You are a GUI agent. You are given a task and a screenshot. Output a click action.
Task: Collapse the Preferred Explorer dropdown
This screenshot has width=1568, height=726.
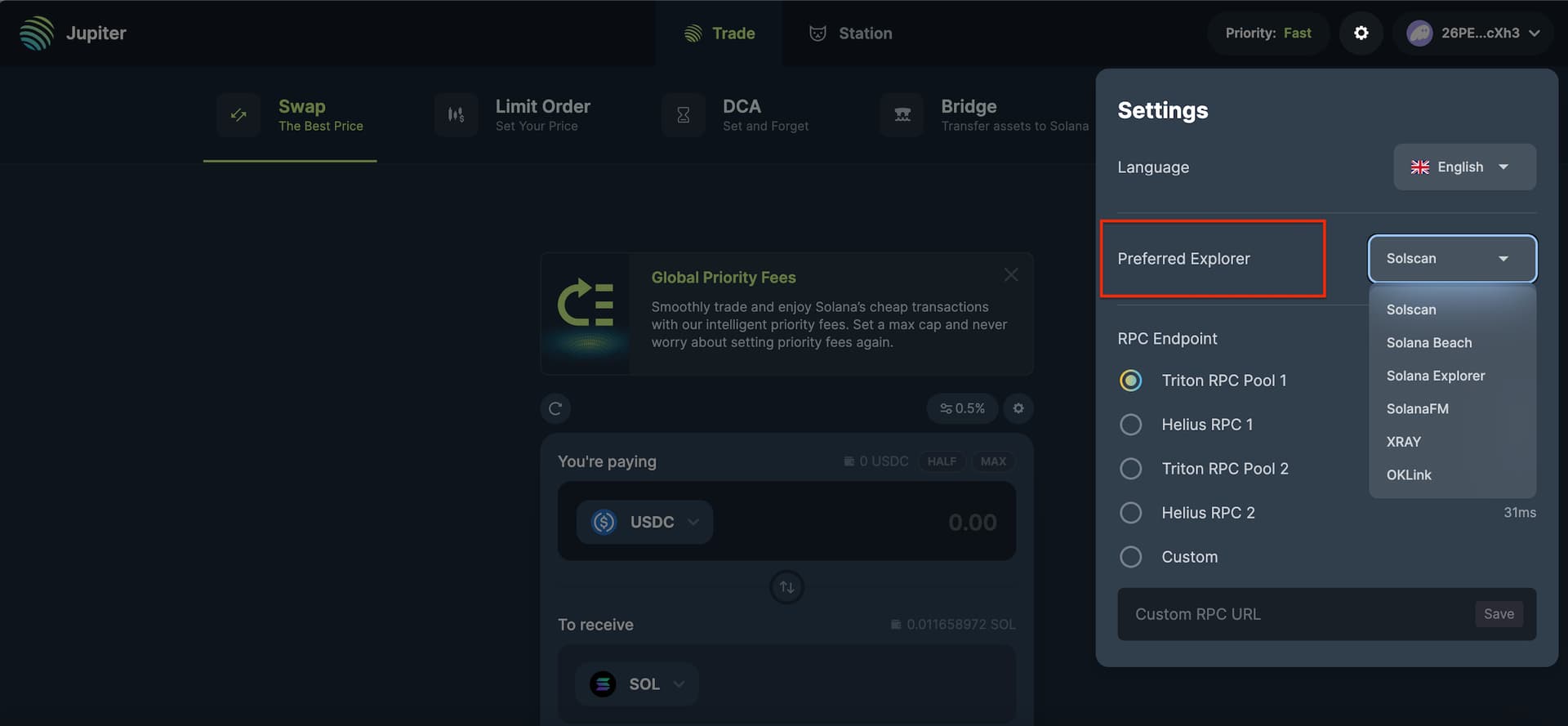(1452, 258)
